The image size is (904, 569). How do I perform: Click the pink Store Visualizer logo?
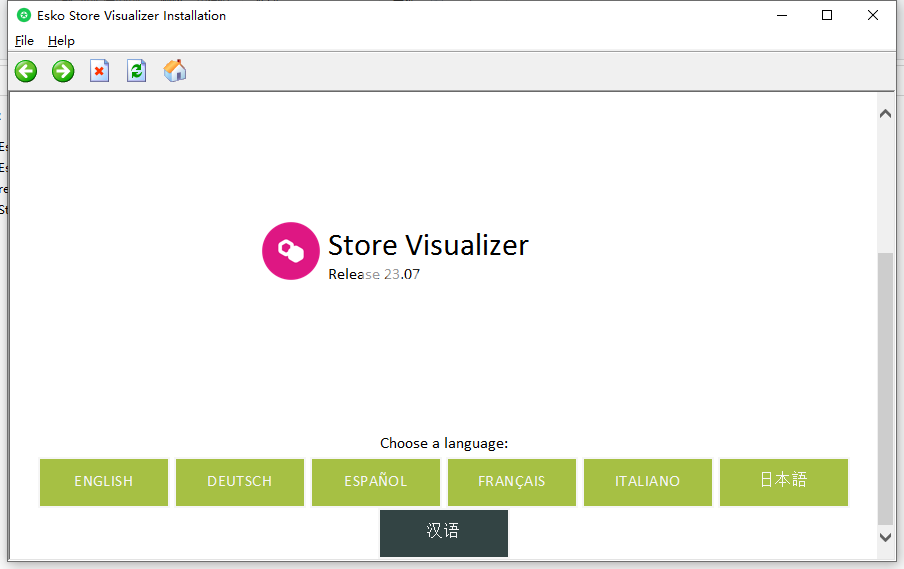(x=291, y=251)
